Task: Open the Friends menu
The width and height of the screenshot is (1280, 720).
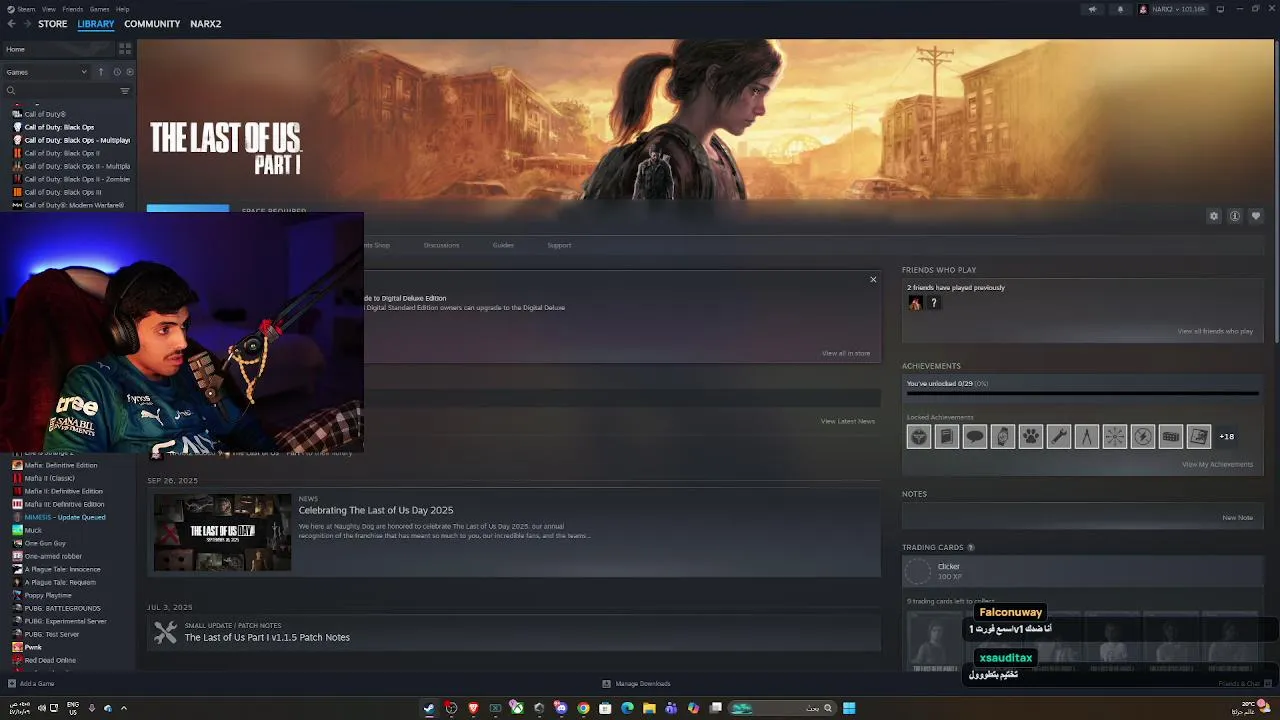Action: (73, 9)
